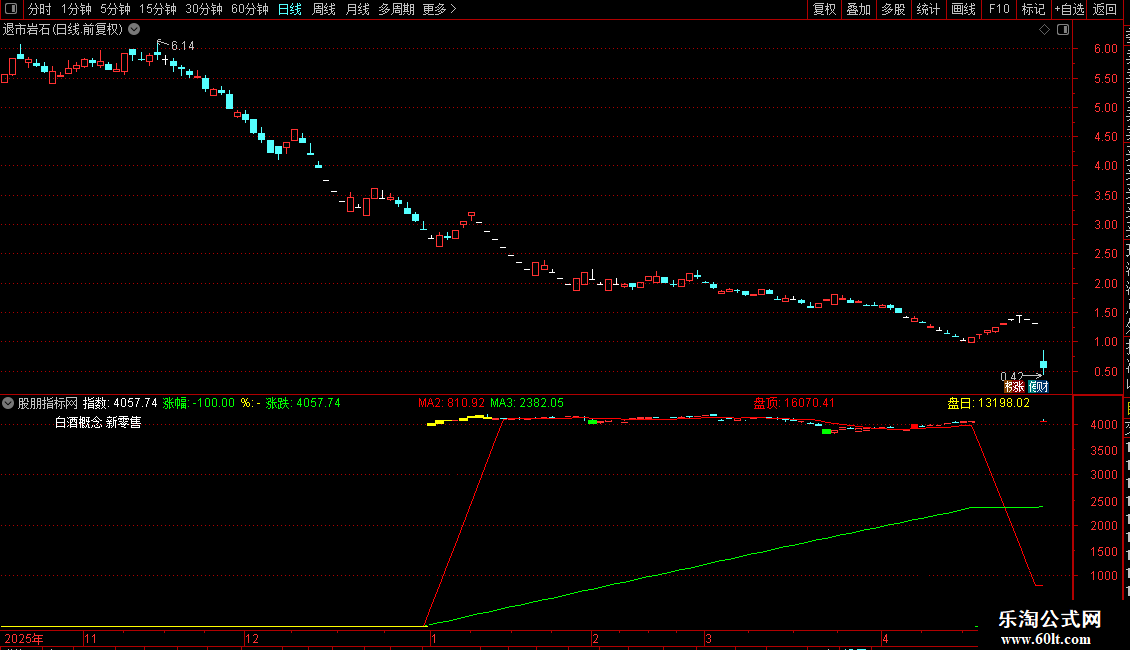The image size is (1130, 650).
Task: Select the 15分钟 period tab
Action: 158,9
